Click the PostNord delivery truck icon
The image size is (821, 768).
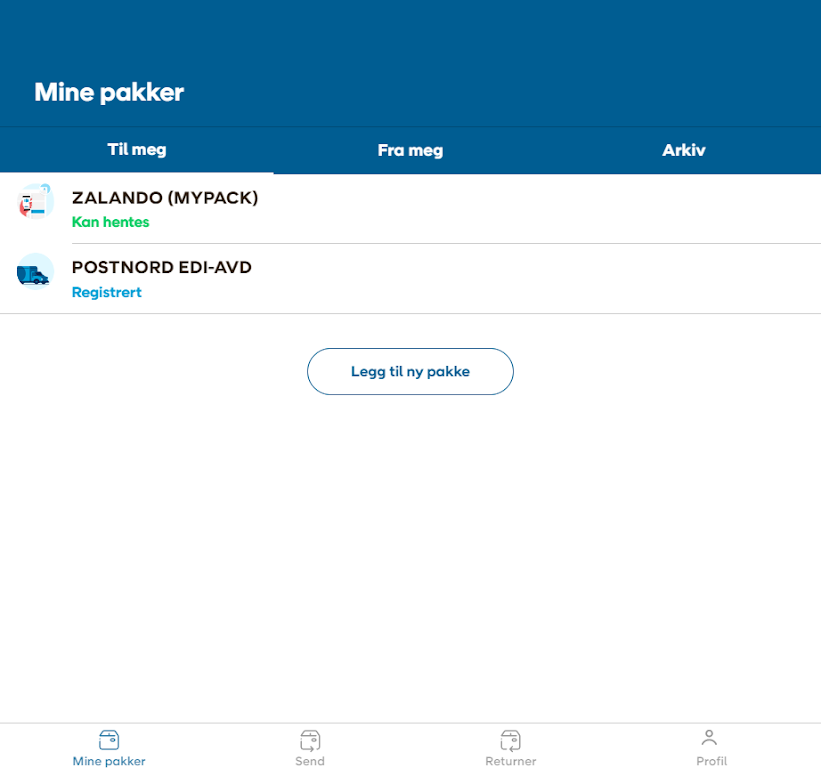click(x=35, y=271)
